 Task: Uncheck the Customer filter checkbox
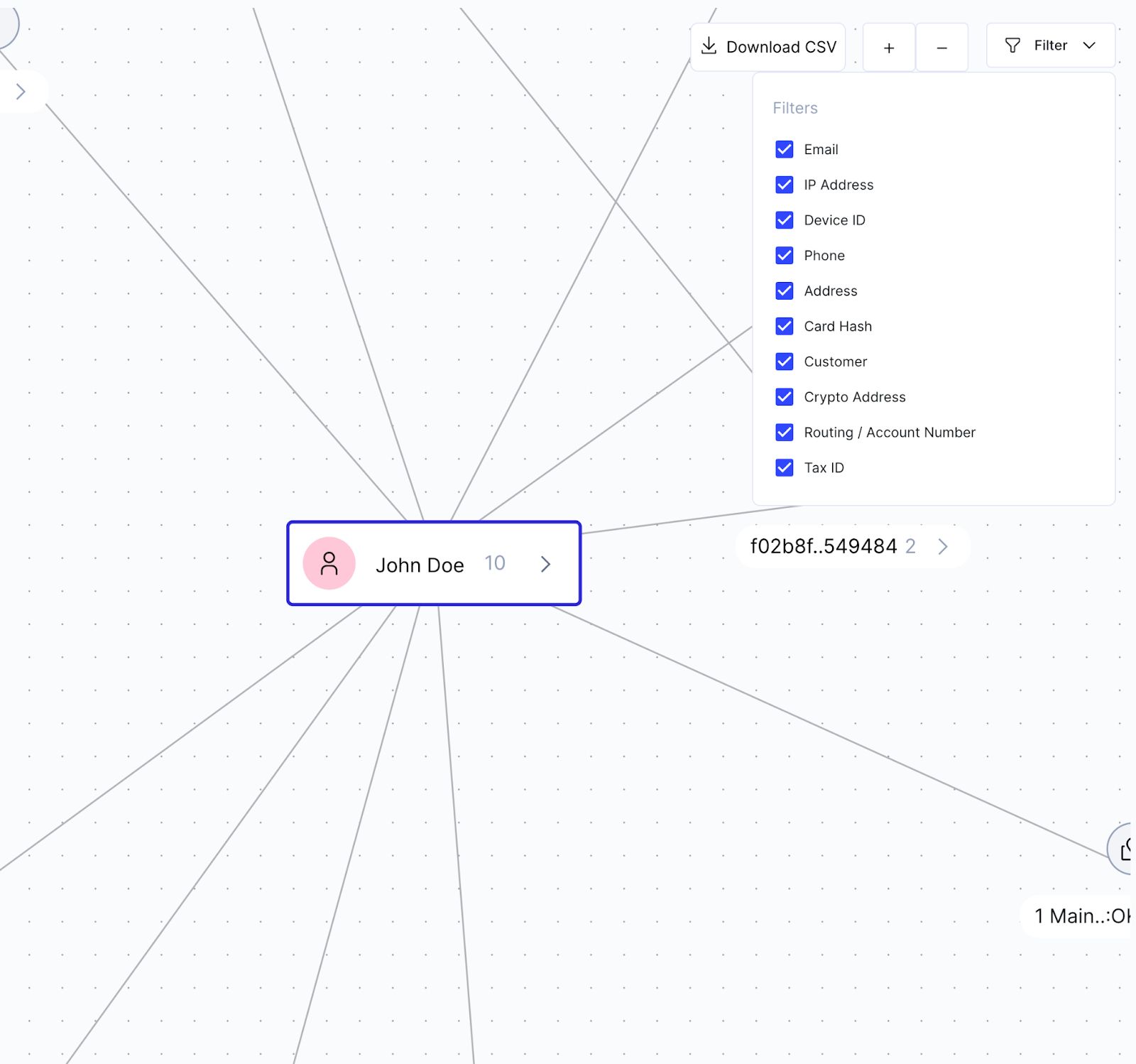coord(785,362)
